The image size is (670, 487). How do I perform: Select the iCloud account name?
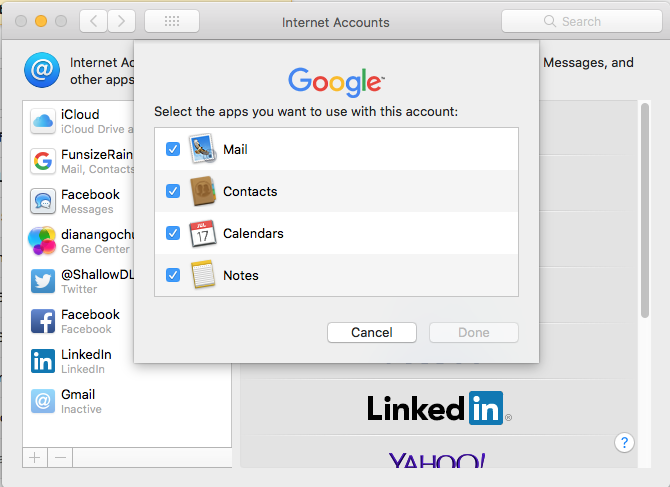click(80, 114)
